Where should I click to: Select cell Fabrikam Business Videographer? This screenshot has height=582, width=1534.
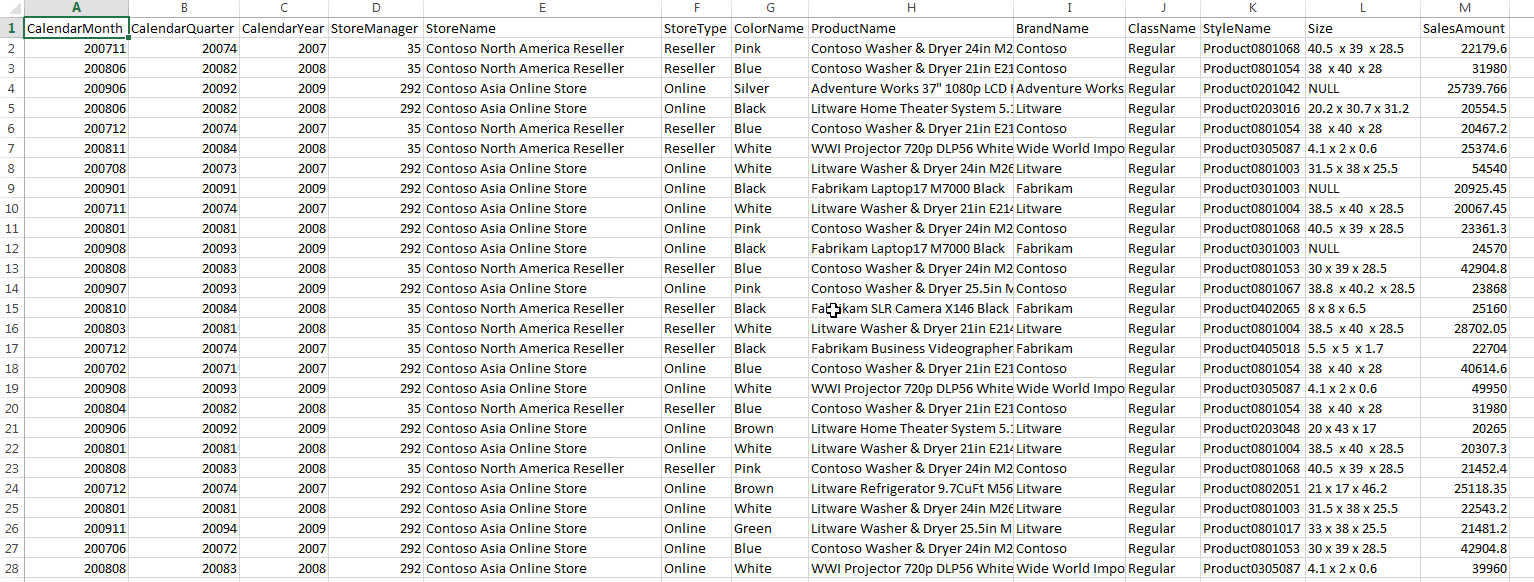tap(910, 348)
